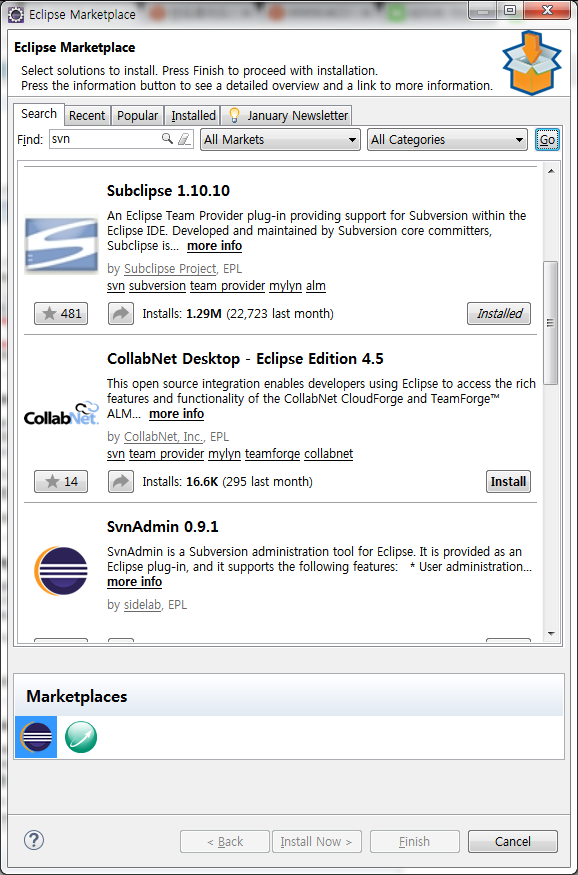The image size is (578, 875).
Task: Click the teamforge tag under CollabNet
Action: click(x=272, y=454)
